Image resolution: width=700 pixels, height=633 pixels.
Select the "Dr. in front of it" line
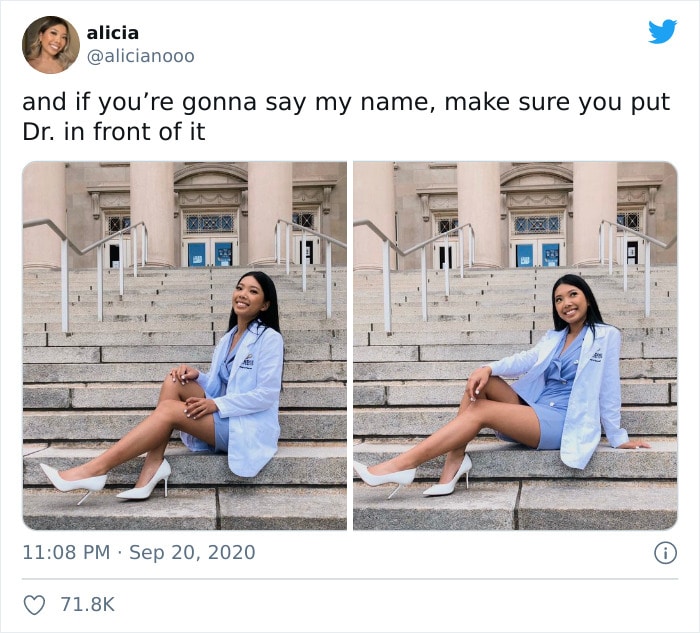[x=114, y=132]
